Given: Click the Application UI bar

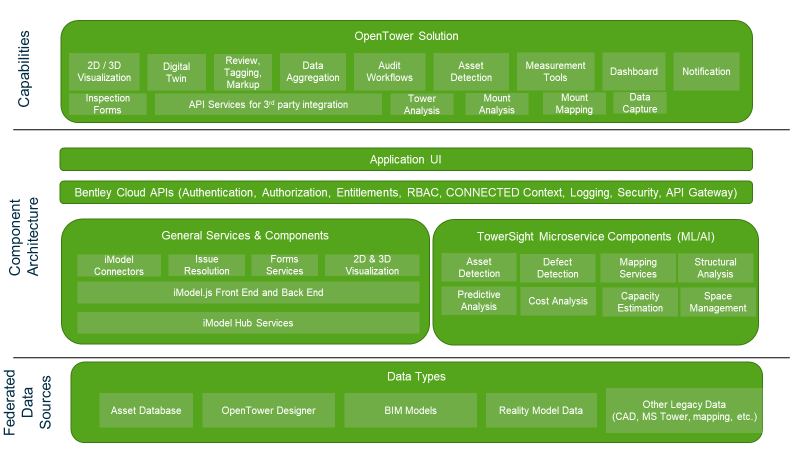Looking at the screenshot, I should tap(406, 159).
